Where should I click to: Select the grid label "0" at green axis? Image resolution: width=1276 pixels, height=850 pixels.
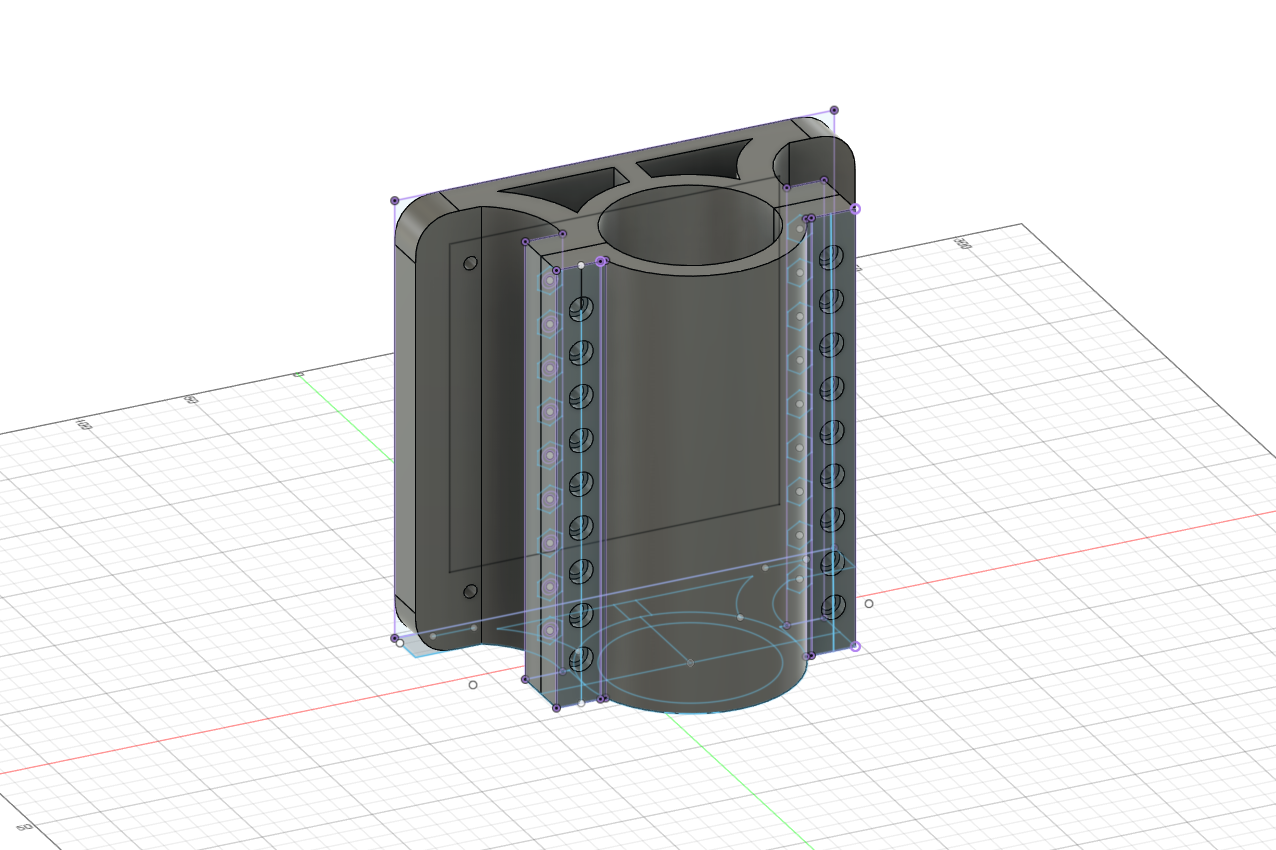pyautogui.click(x=297, y=374)
